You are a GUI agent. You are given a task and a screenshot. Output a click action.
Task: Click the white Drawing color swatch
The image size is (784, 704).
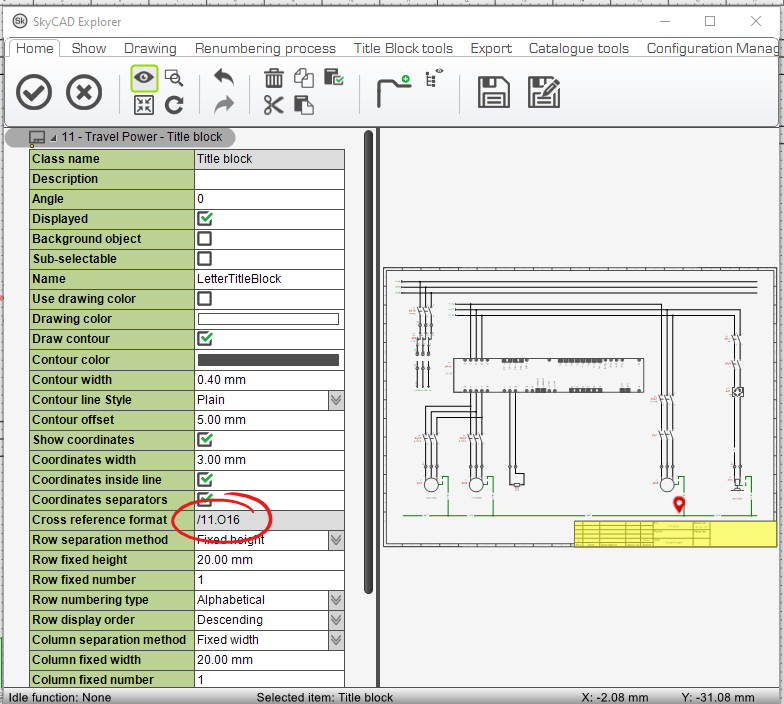click(x=268, y=319)
